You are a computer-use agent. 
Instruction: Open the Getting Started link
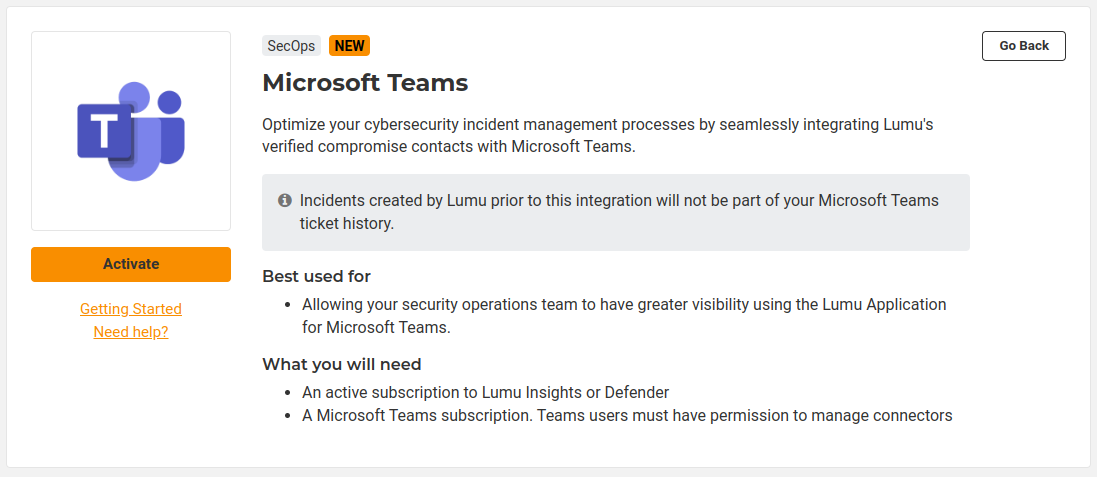(x=131, y=309)
